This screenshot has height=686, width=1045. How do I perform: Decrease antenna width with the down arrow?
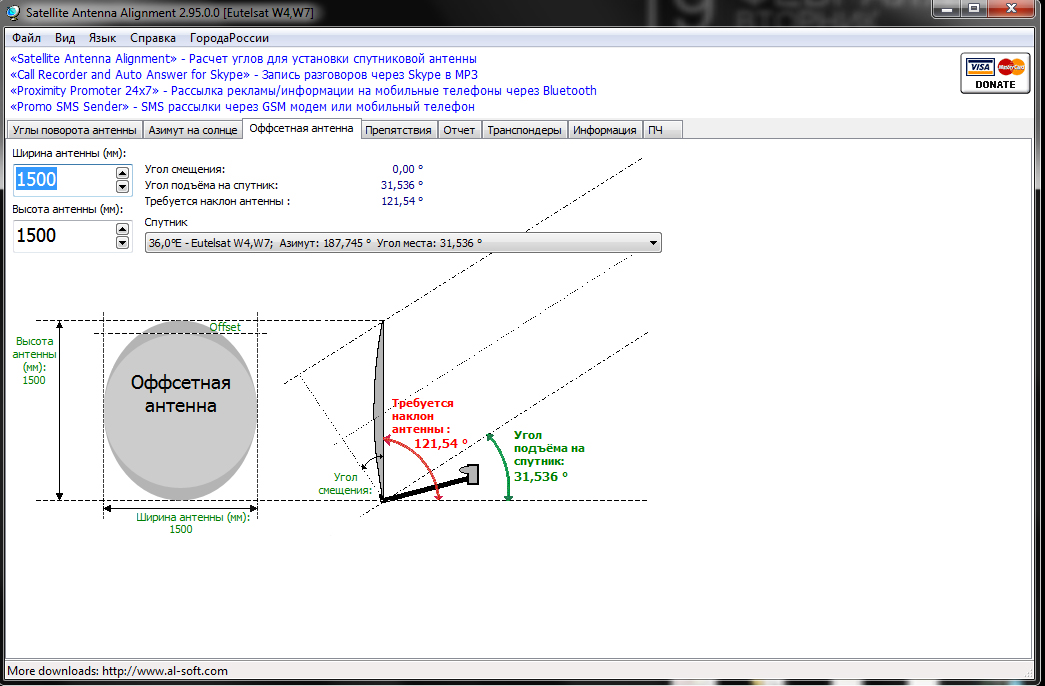tap(122, 187)
